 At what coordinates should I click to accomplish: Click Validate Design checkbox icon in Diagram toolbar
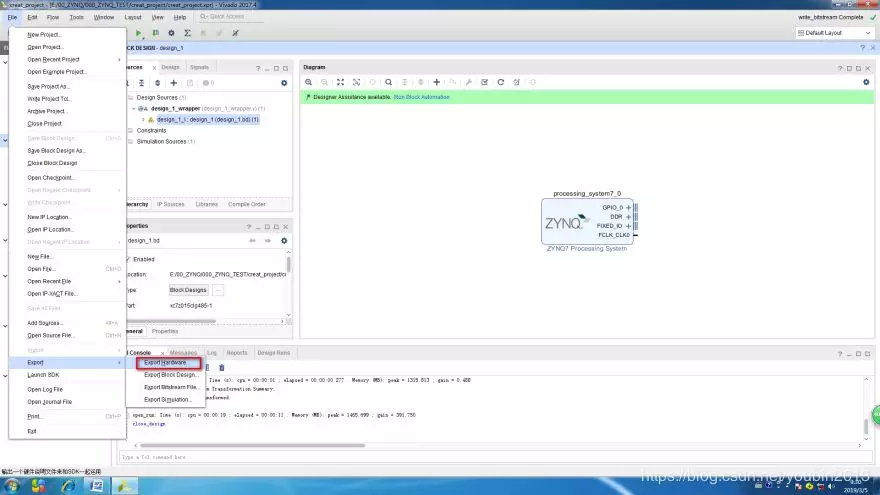point(484,82)
